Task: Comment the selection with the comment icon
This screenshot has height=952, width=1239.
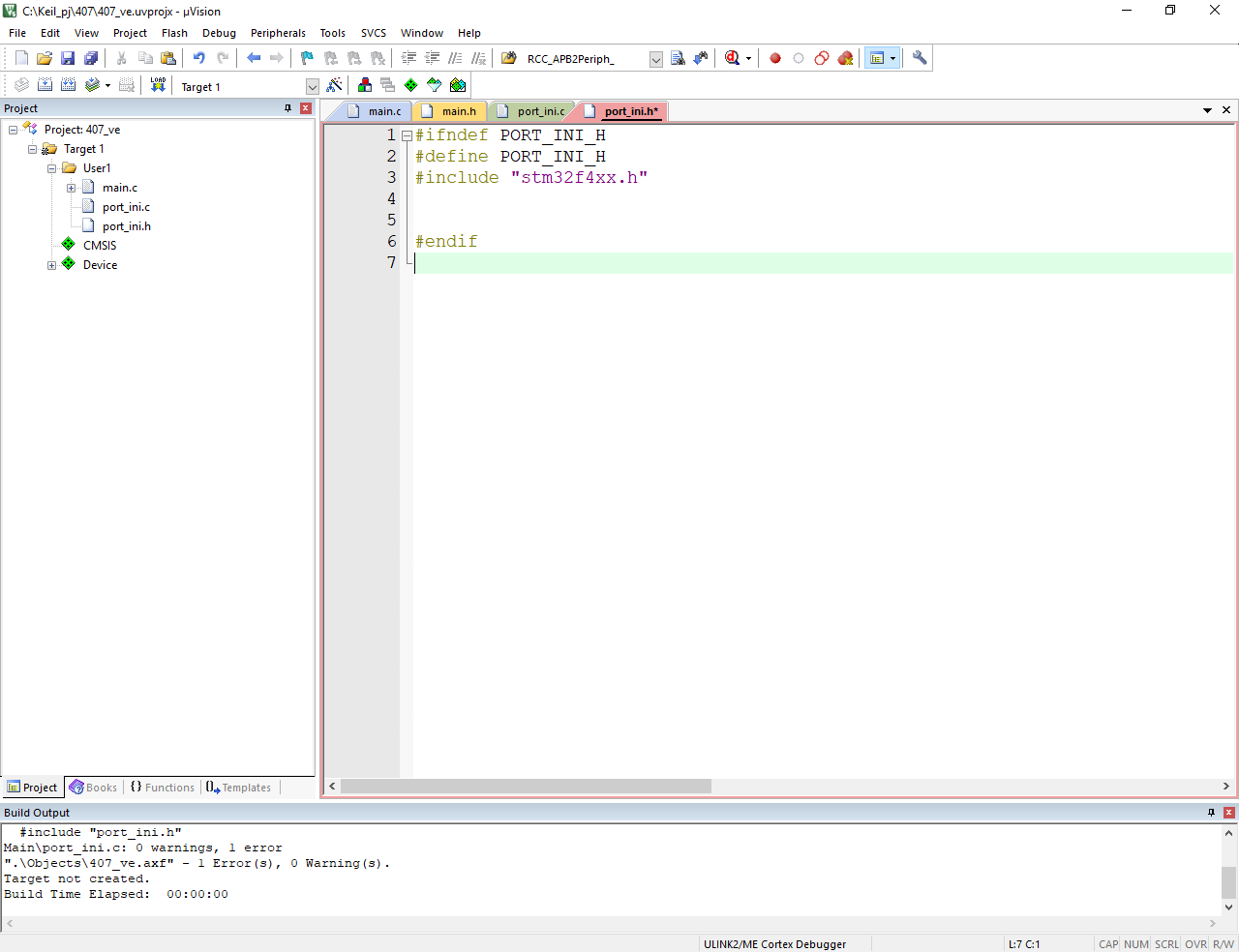Action: 455,58
